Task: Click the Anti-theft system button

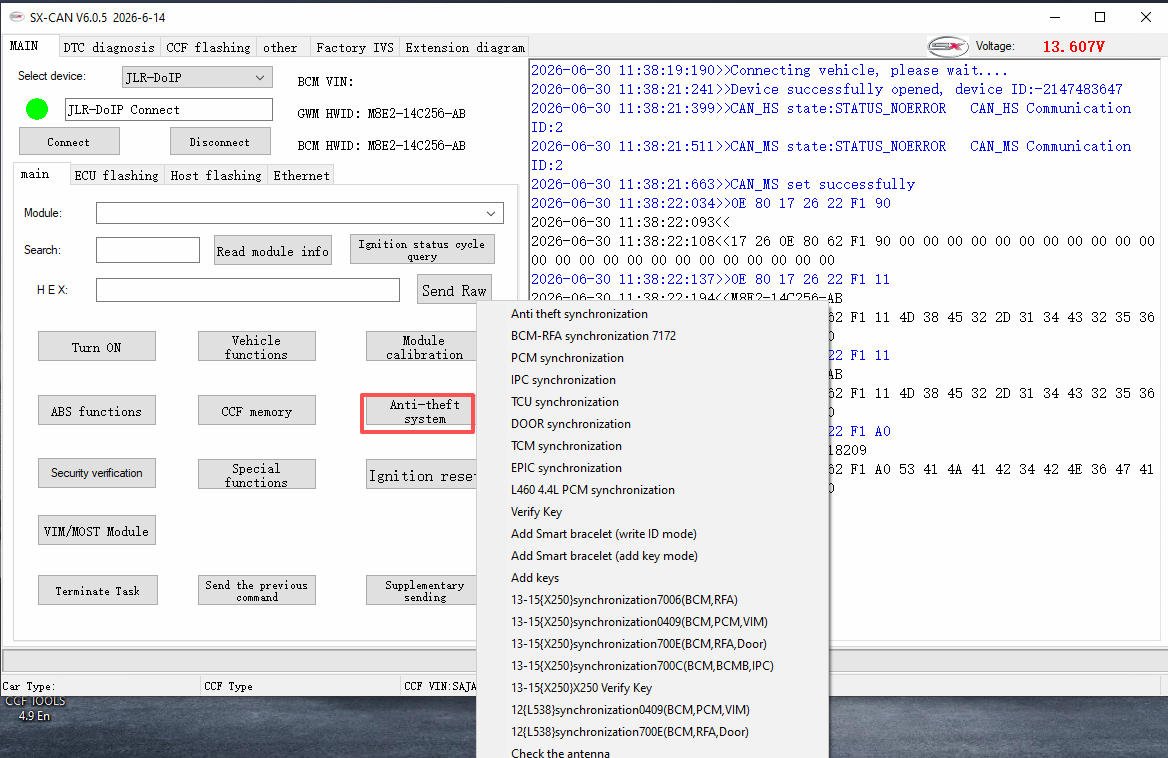Action: pos(421,412)
